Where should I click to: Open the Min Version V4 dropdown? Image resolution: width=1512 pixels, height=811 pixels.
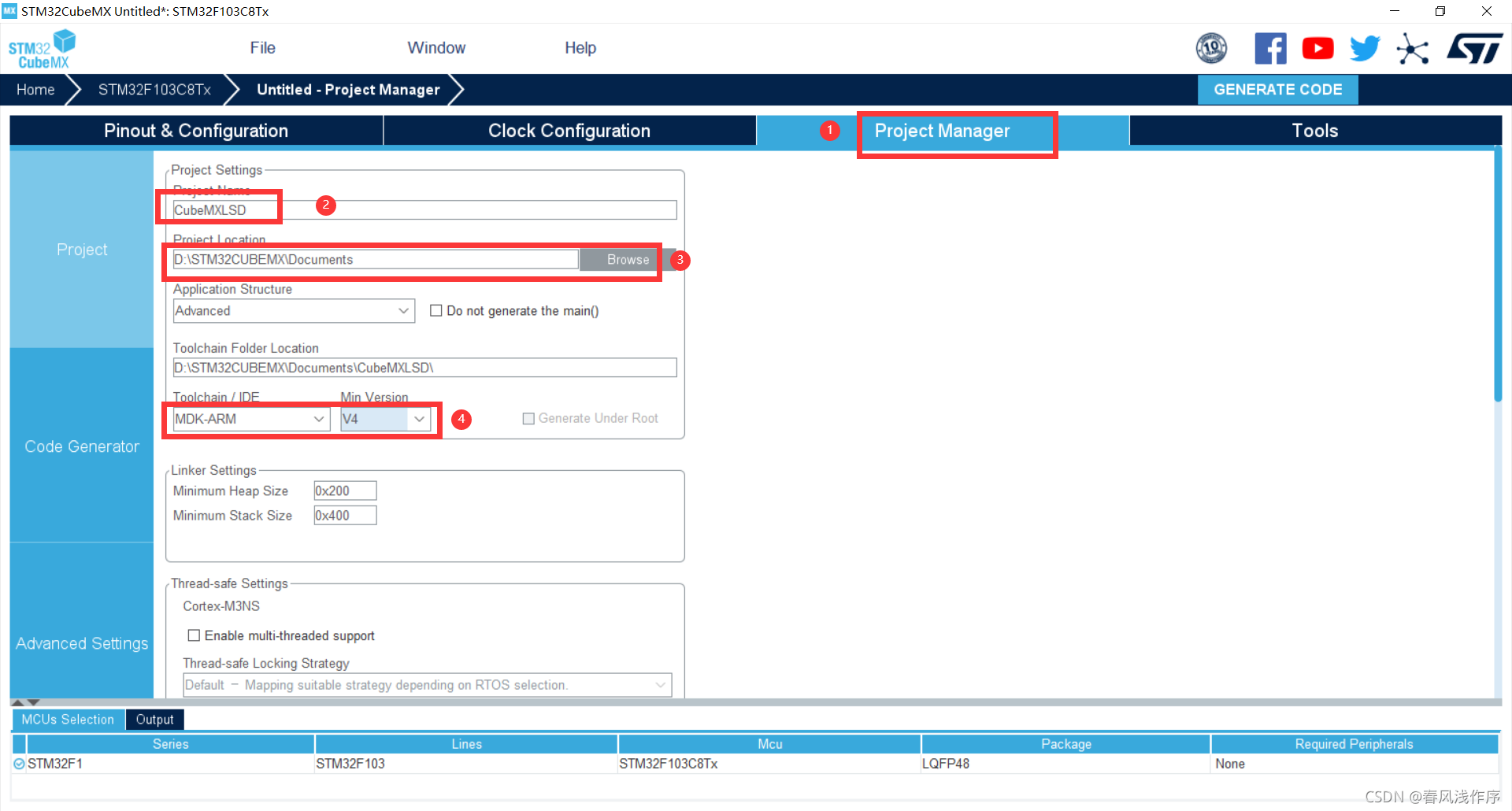385,419
